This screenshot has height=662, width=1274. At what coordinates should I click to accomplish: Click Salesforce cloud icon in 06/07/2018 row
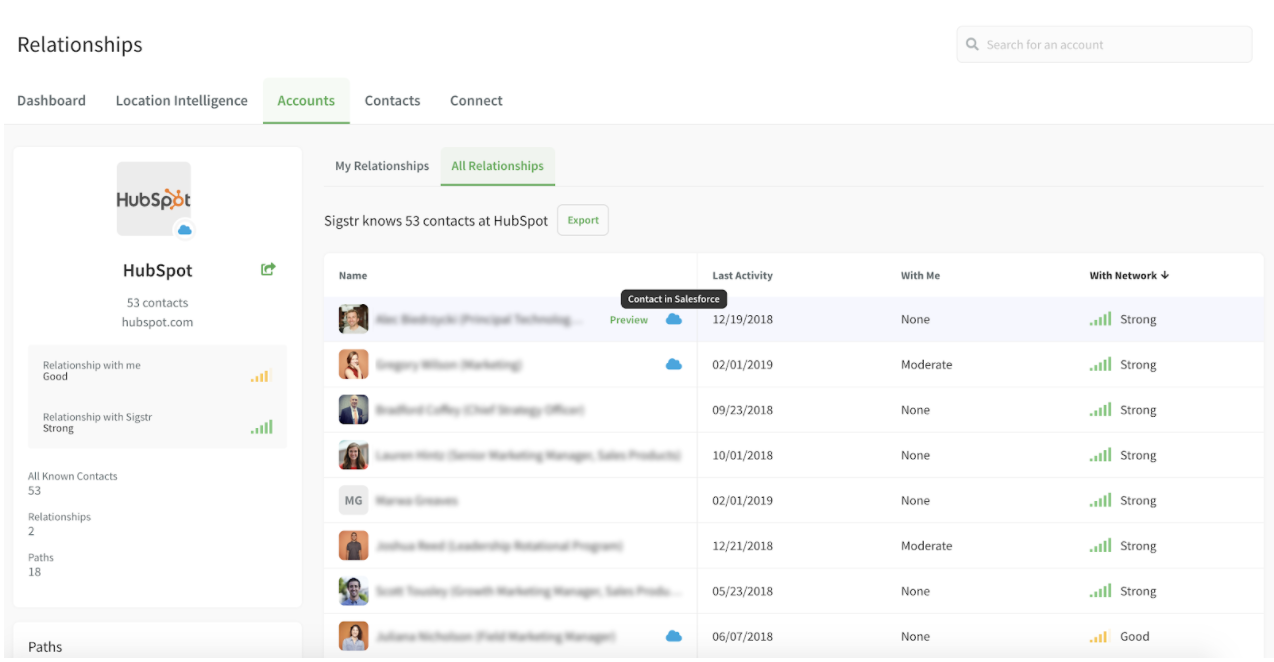pyautogui.click(x=674, y=636)
